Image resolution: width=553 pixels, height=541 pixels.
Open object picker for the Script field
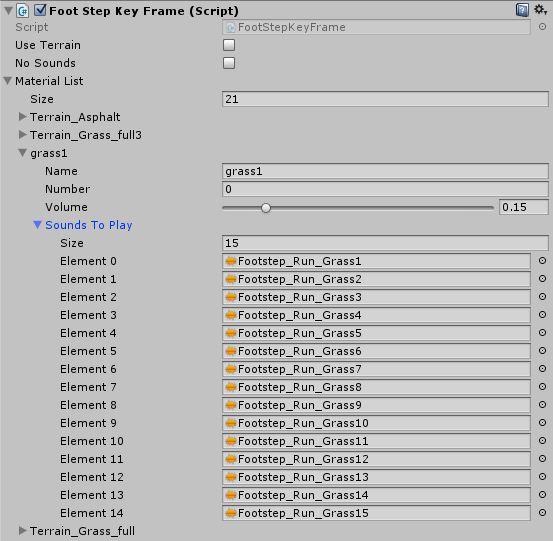542,27
